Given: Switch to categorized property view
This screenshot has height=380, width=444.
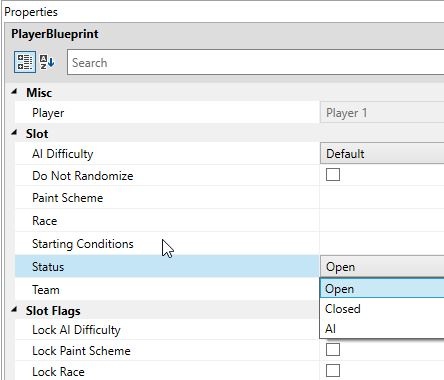Looking at the screenshot, I should pyautogui.click(x=25, y=62).
